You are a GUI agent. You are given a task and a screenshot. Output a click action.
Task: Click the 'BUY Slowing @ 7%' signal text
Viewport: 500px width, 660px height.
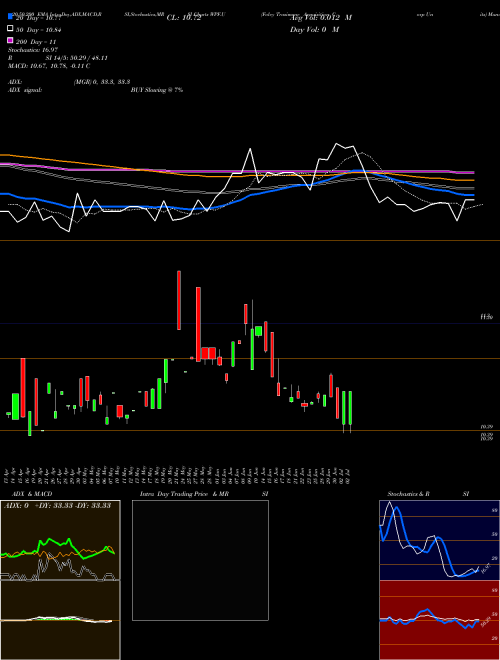157,90
